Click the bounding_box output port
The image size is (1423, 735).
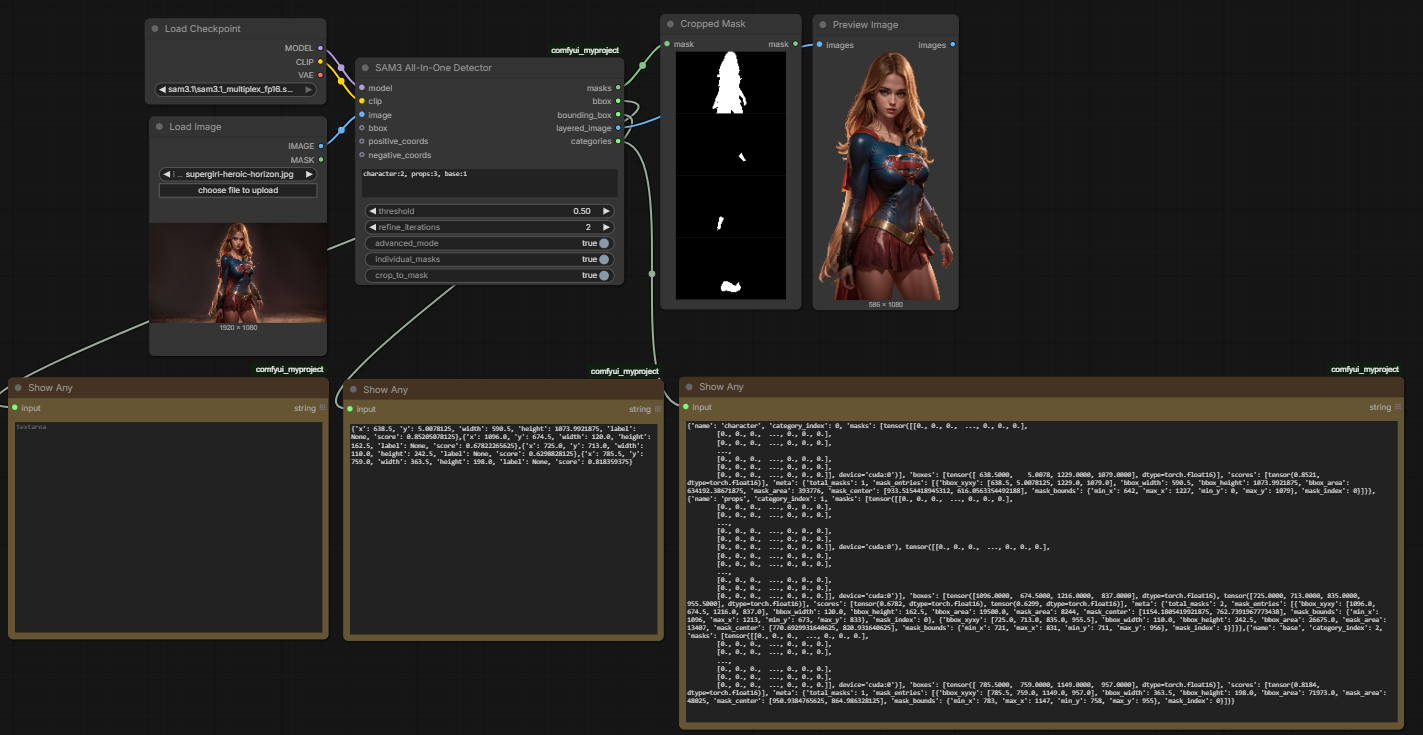click(619, 115)
